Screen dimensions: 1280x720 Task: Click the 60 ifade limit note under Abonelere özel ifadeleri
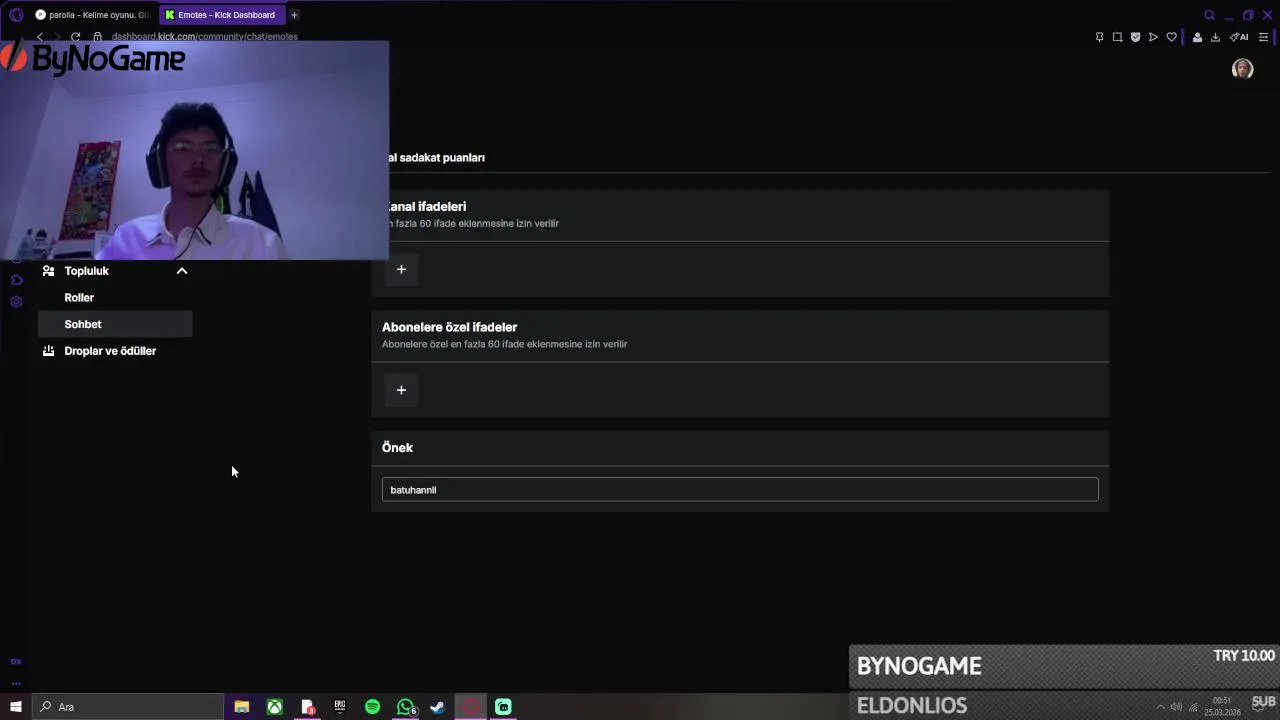[x=504, y=344]
